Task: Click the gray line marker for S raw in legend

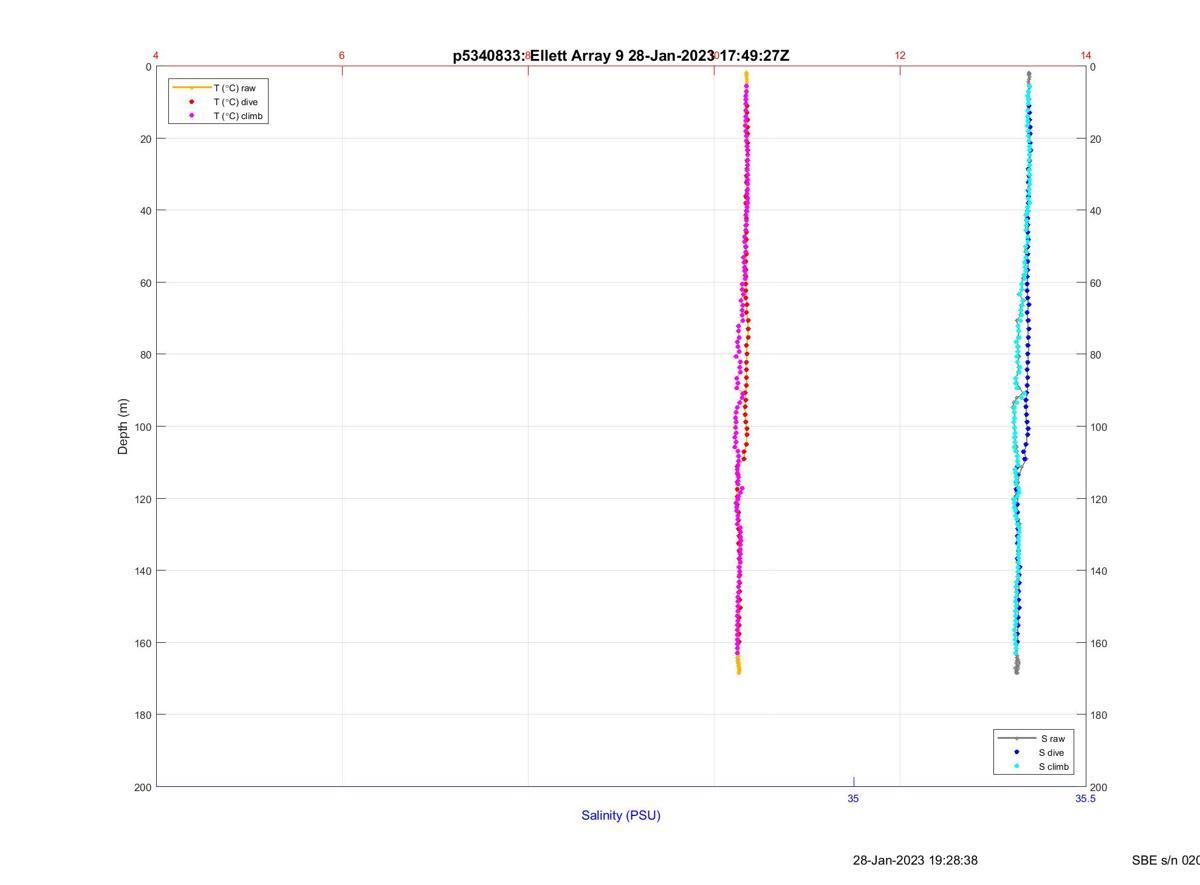Action: click(1016, 738)
